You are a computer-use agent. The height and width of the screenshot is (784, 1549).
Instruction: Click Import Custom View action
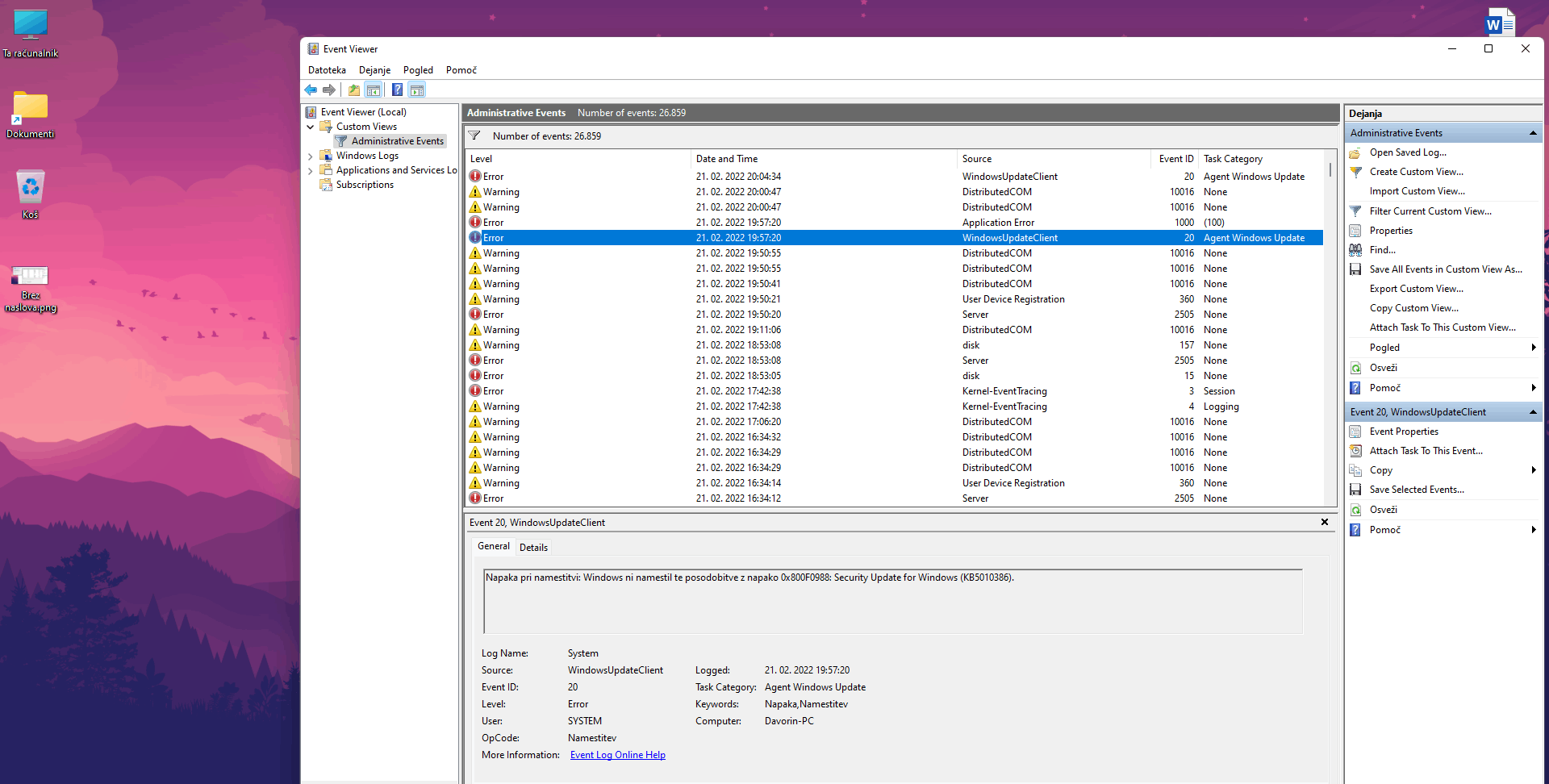[1417, 191]
